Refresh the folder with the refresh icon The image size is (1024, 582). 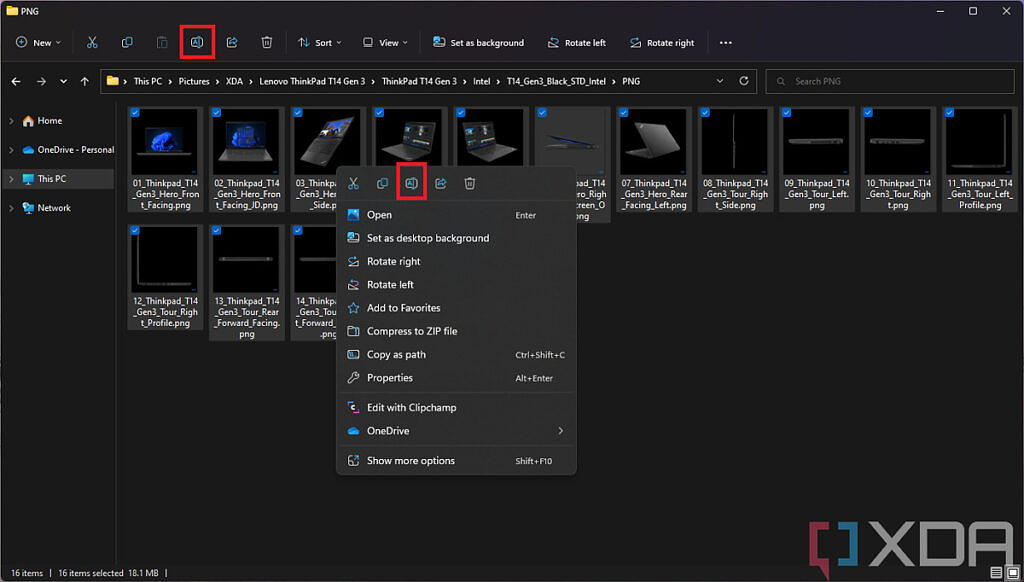click(743, 81)
